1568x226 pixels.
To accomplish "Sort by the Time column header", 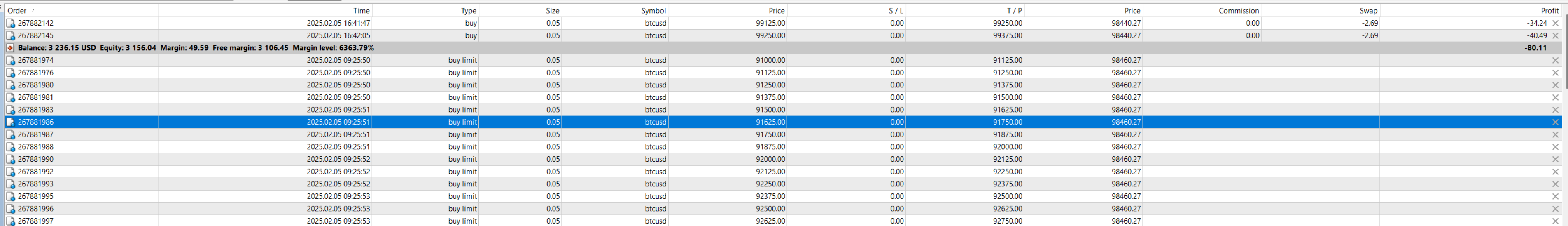I will pos(361,11).
